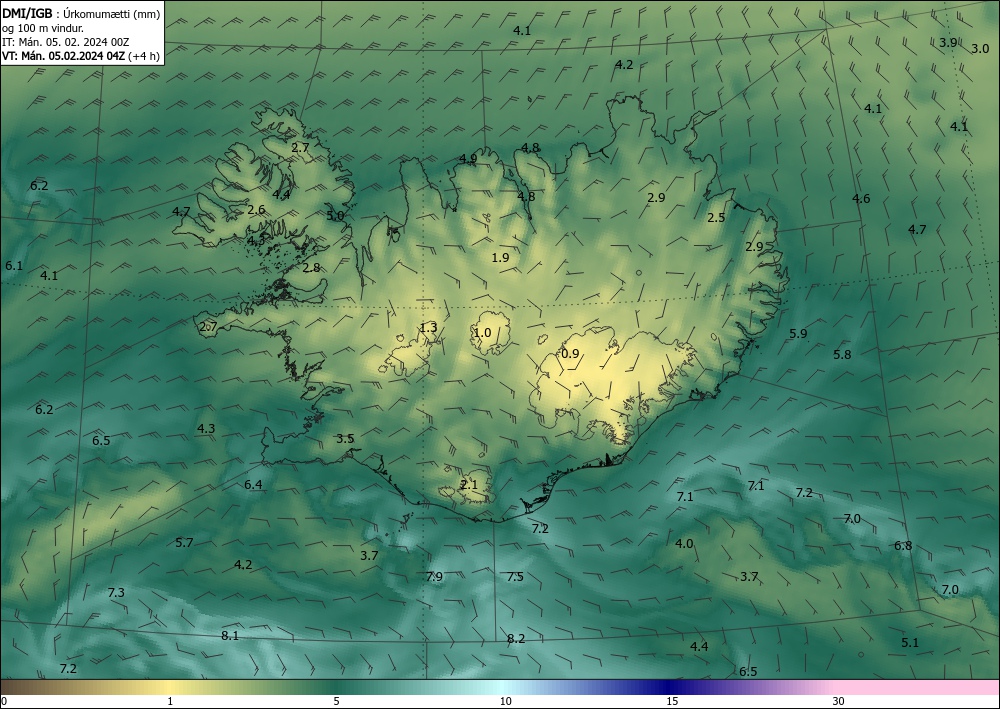Click the "DMI/IGB : Úrkomumætti (mm)" title line
This screenshot has width=1000, height=709.
[x=81, y=14]
